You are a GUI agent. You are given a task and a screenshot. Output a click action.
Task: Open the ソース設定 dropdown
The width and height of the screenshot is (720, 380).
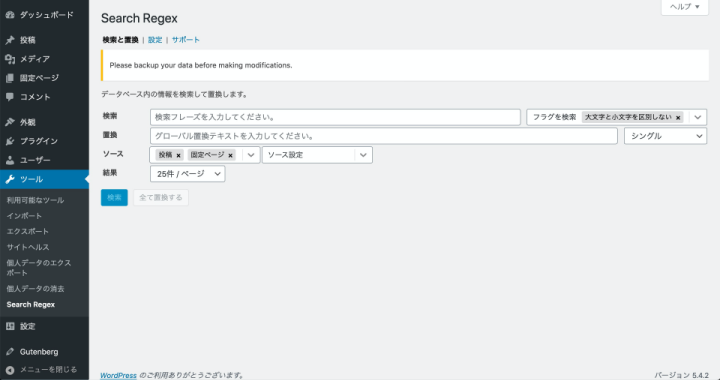(x=317, y=155)
